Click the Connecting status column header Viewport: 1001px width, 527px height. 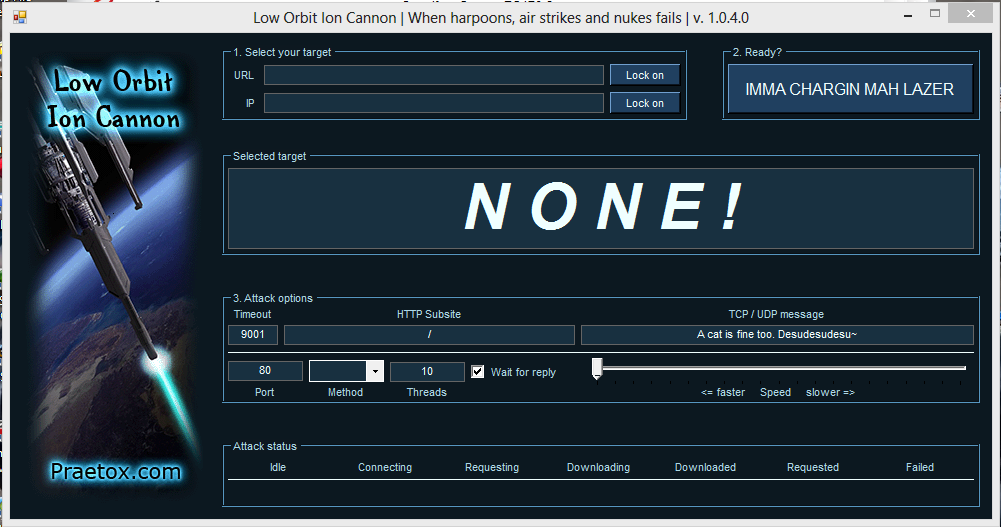point(385,467)
